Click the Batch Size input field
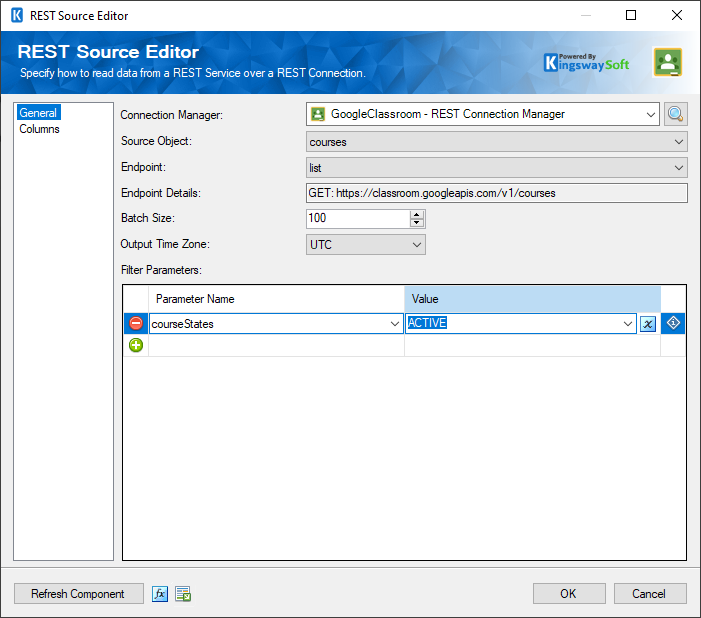 (358, 218)
